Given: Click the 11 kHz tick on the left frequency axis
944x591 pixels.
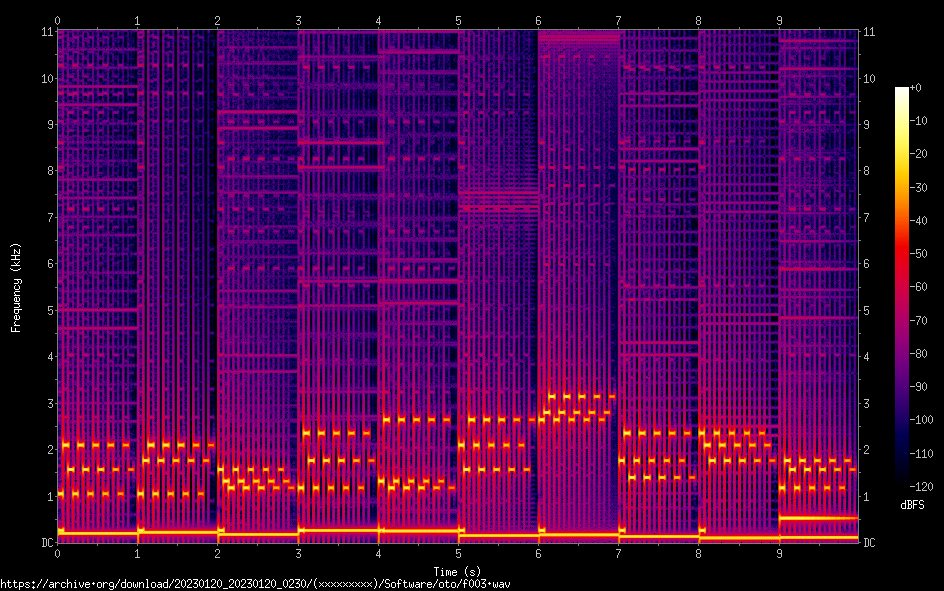Looking at the screenshot, I should coord(45,32).
